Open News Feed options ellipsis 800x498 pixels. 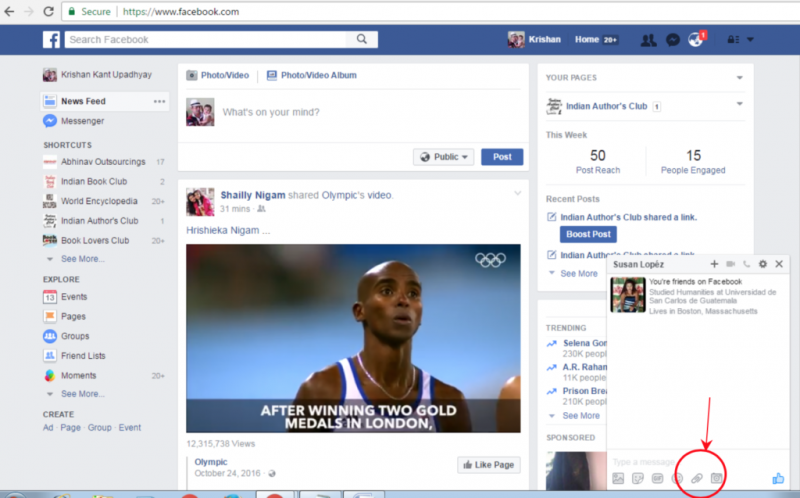click(160, 101)
